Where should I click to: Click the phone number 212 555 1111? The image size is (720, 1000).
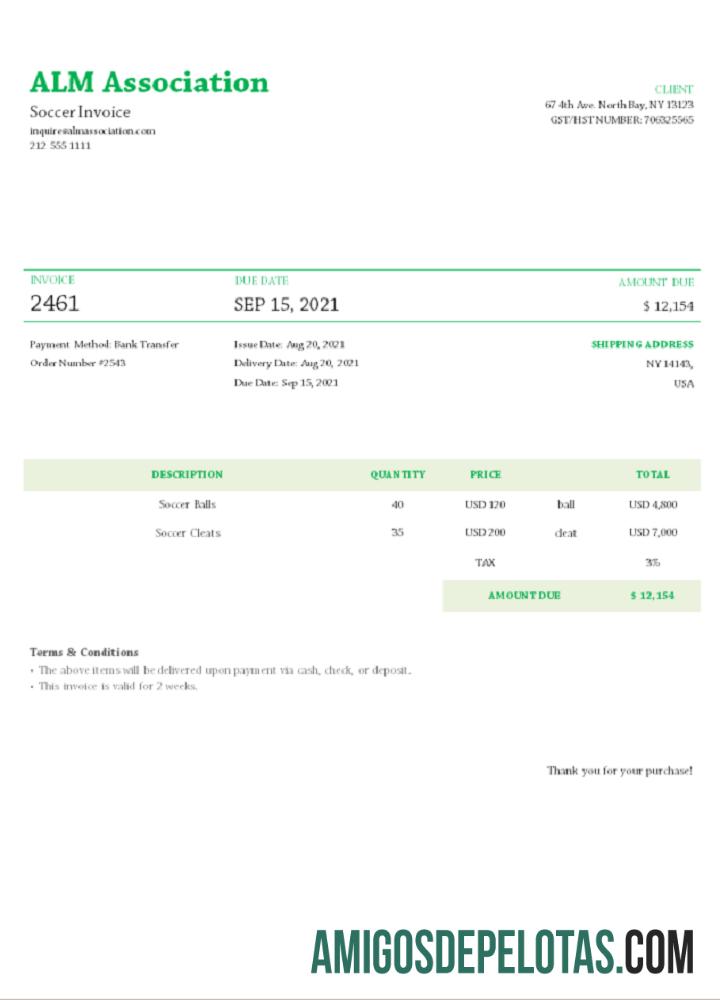(x=60, y=146)
